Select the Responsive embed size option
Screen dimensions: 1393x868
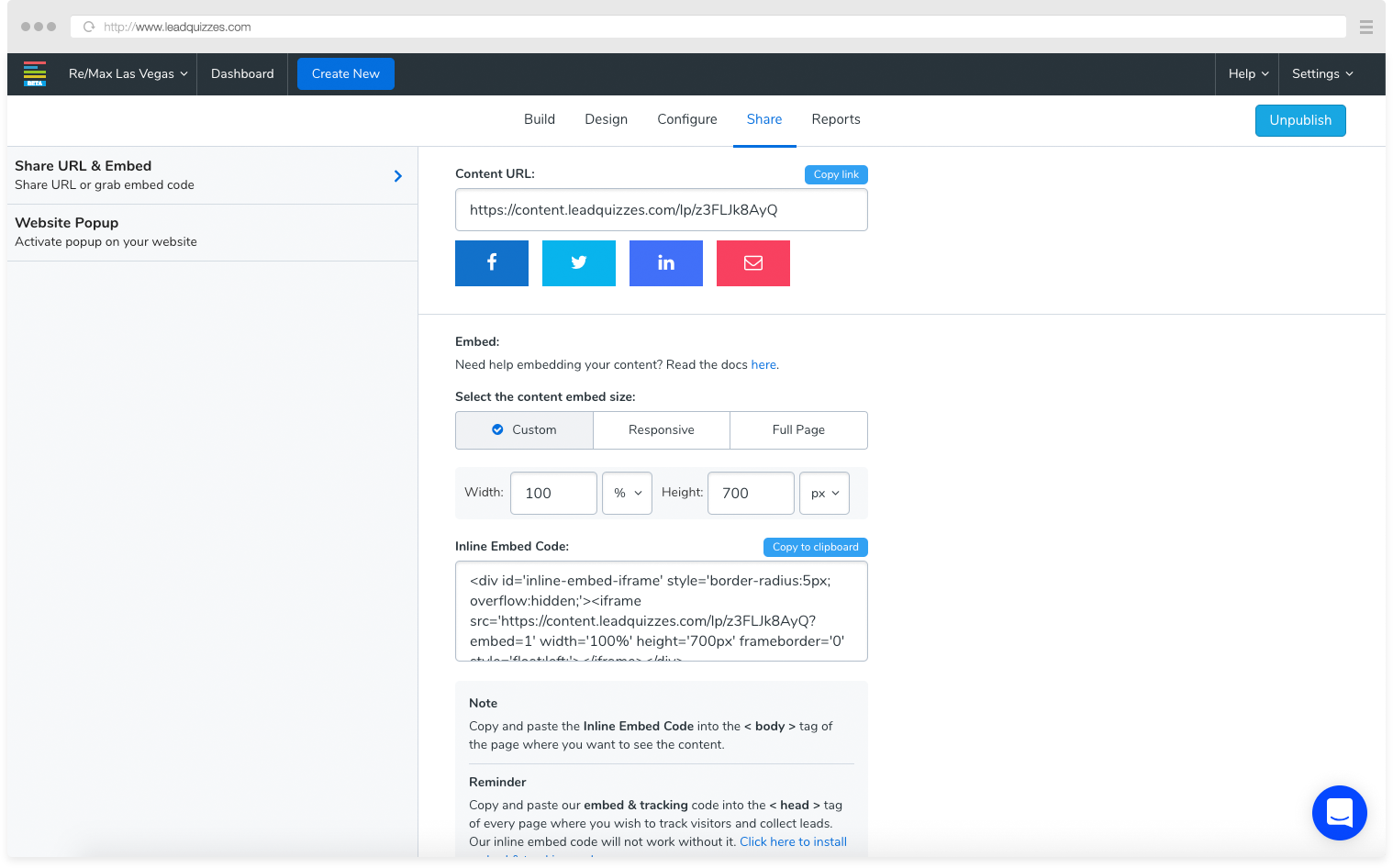(x=661, y=430)
